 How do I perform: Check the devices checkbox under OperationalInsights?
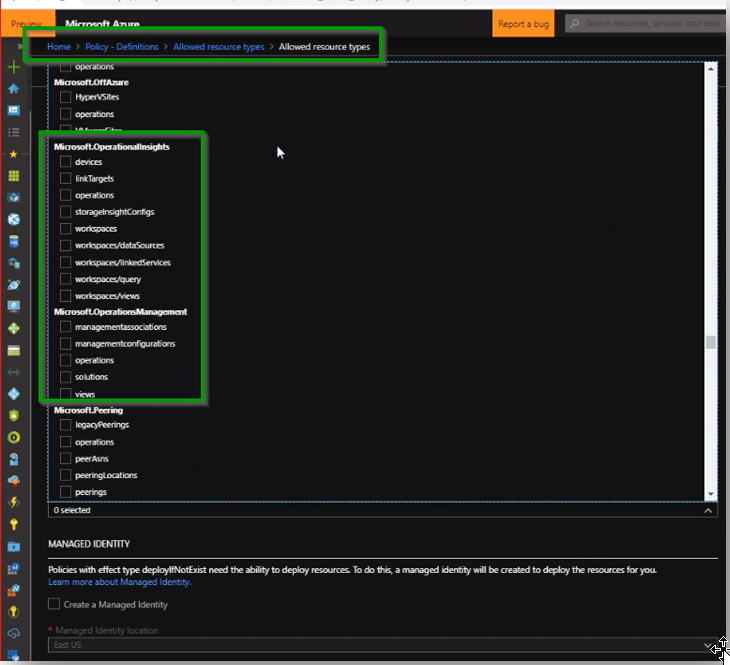click(66, 162)
